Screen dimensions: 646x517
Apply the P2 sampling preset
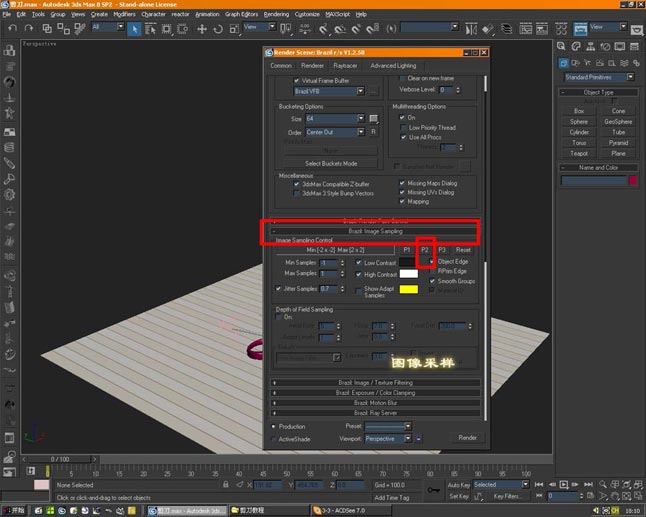click(x=425, y=250)
